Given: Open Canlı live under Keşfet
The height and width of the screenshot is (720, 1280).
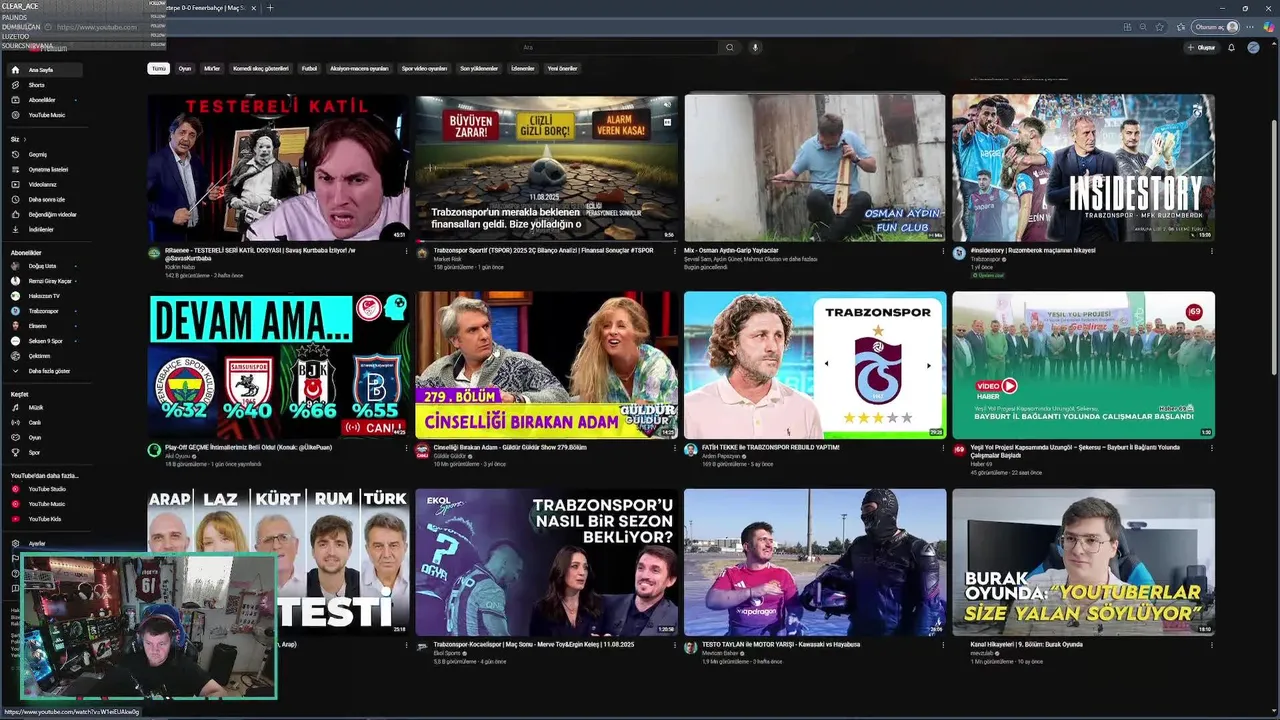Looking at the screenshot, I should (43, 422).
